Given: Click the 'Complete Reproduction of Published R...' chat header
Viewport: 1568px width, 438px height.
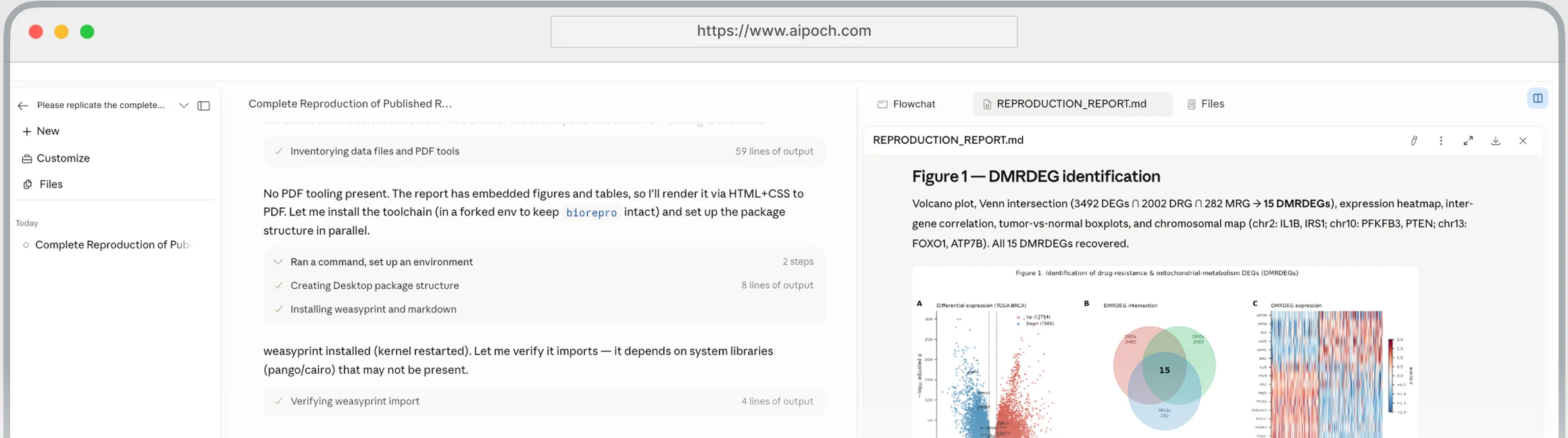Looking at the screenshot, I should coord(350,104).
